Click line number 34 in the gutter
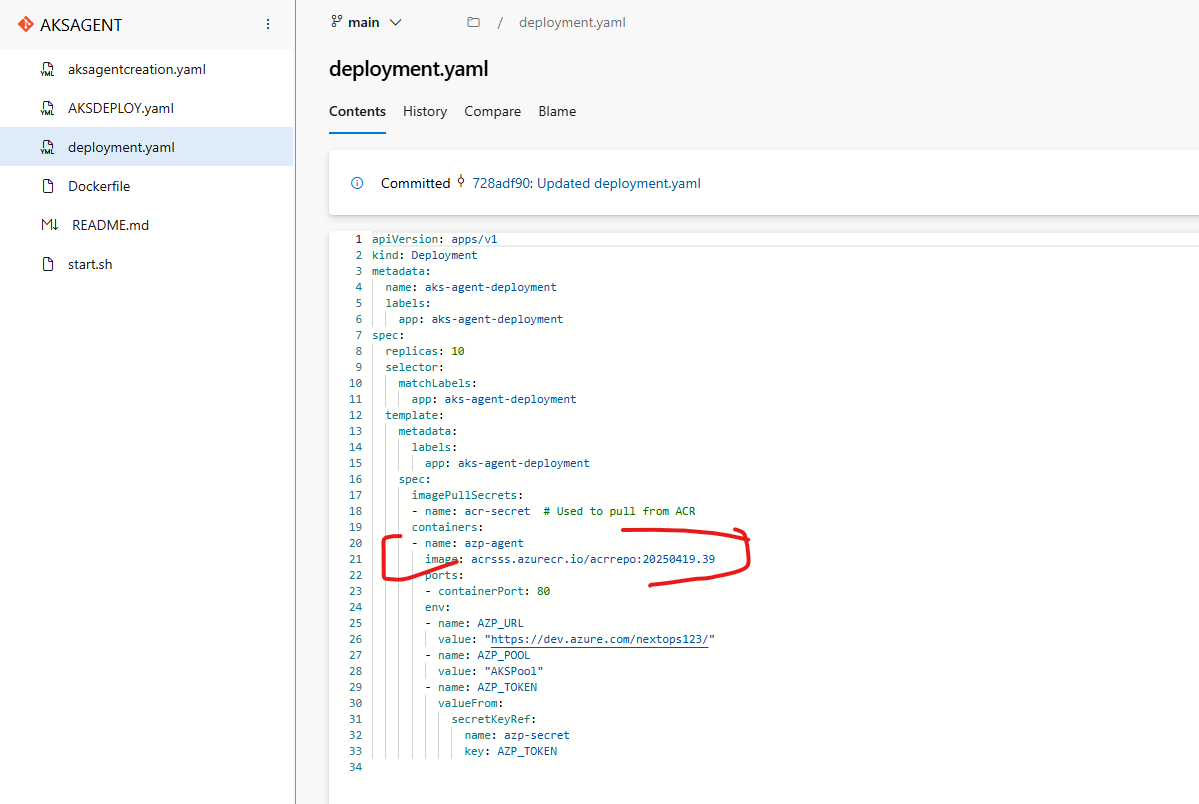The image size is (1199, 804). tap(356, 767)
